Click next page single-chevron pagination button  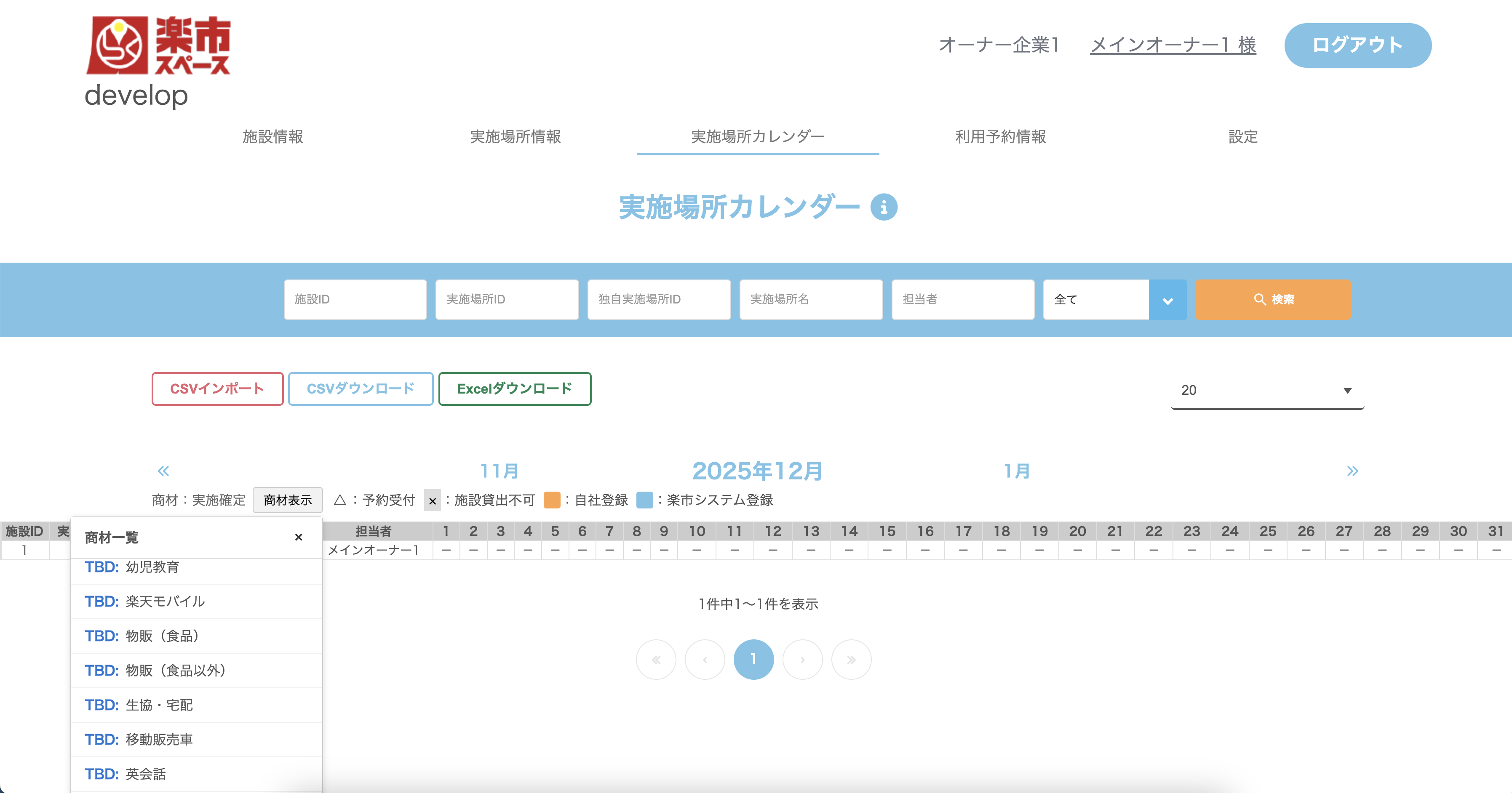click(802, 659)
